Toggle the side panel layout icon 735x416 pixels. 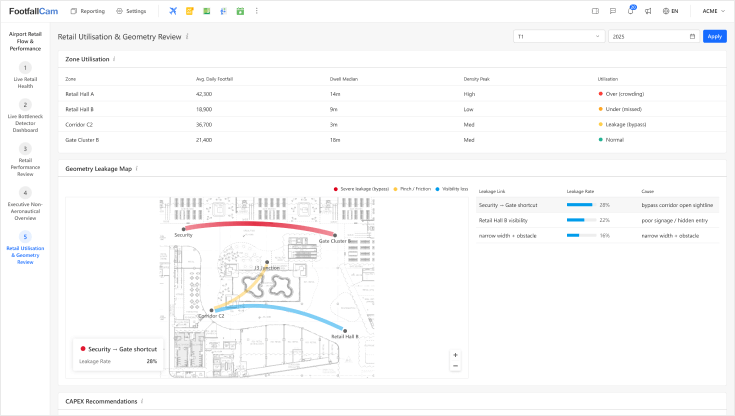click(x=595, y=11)
